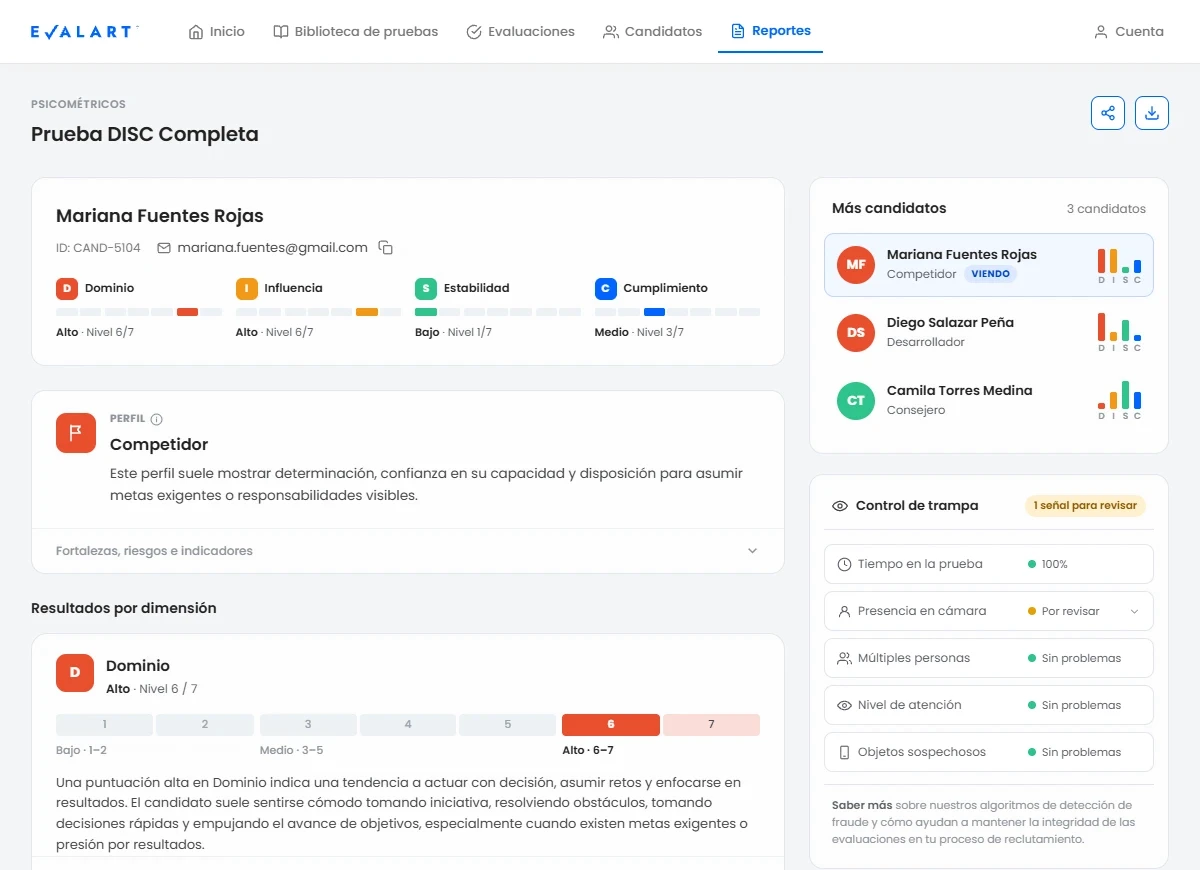The height and width of the screenshot is (870, 1200).
Task: Open the Nivel de atención row
Action: point(989,705)
